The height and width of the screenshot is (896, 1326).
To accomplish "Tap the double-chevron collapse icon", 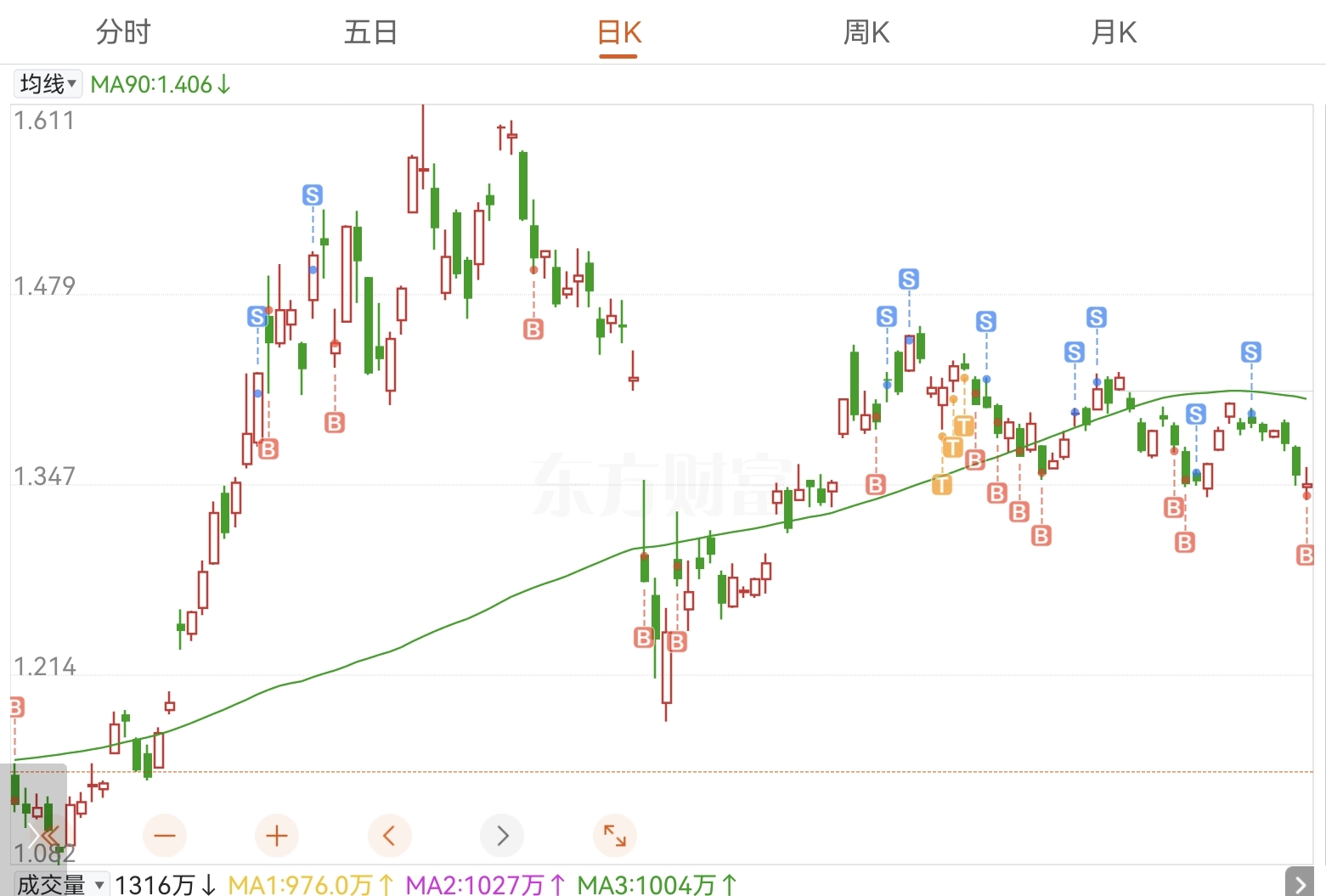I will tap(39, 835).
